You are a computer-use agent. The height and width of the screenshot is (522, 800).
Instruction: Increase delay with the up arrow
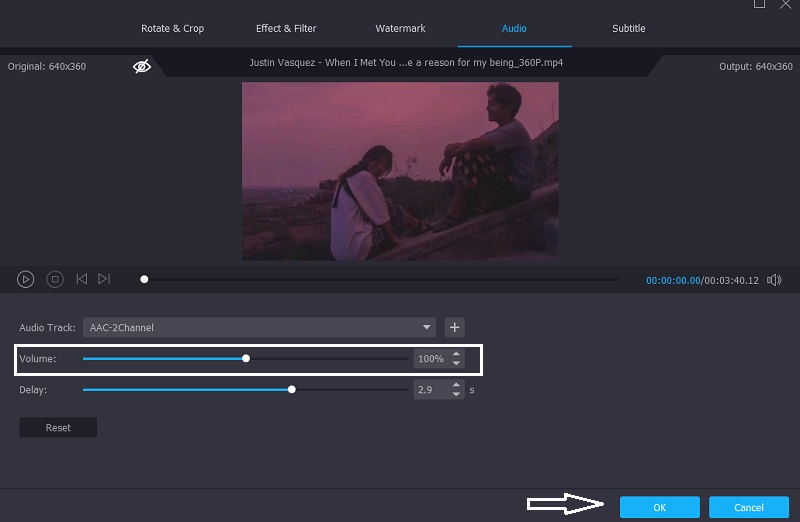tap(457, 385)
